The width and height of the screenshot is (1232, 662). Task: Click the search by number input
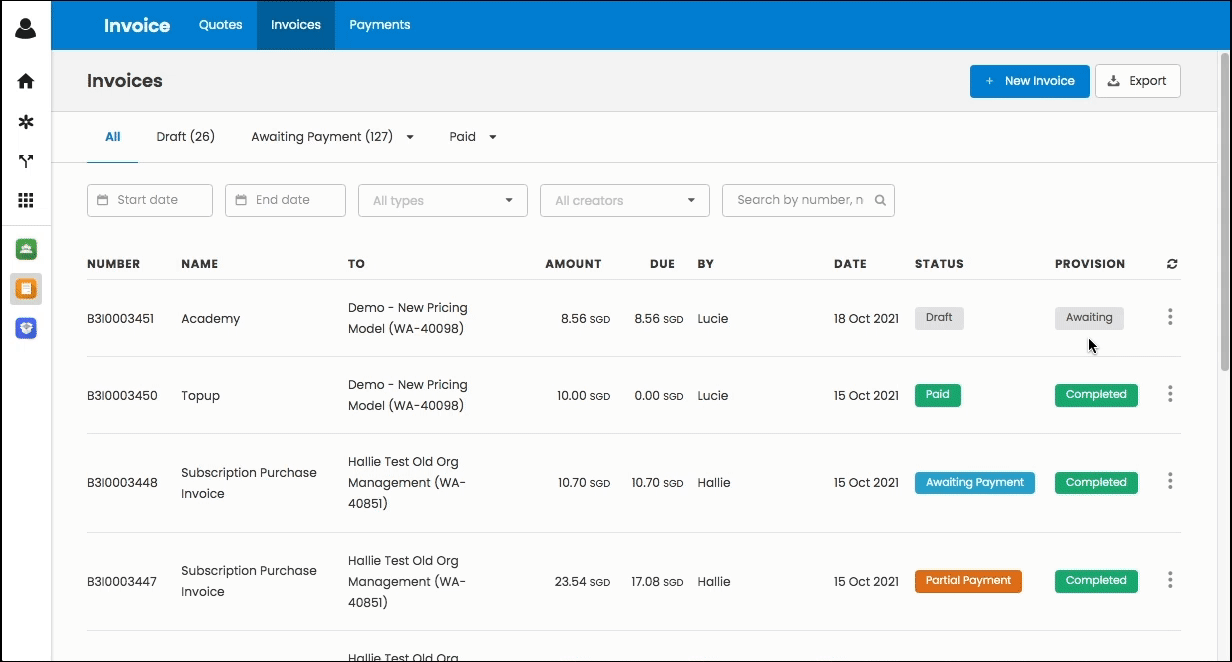[x=808, y=200]
